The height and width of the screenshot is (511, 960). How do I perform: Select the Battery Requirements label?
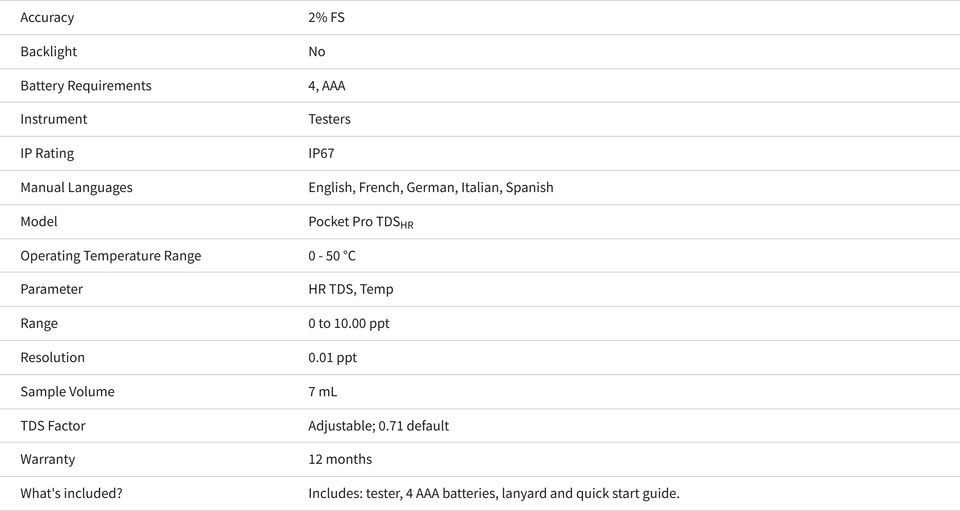[x=86, y=86]
